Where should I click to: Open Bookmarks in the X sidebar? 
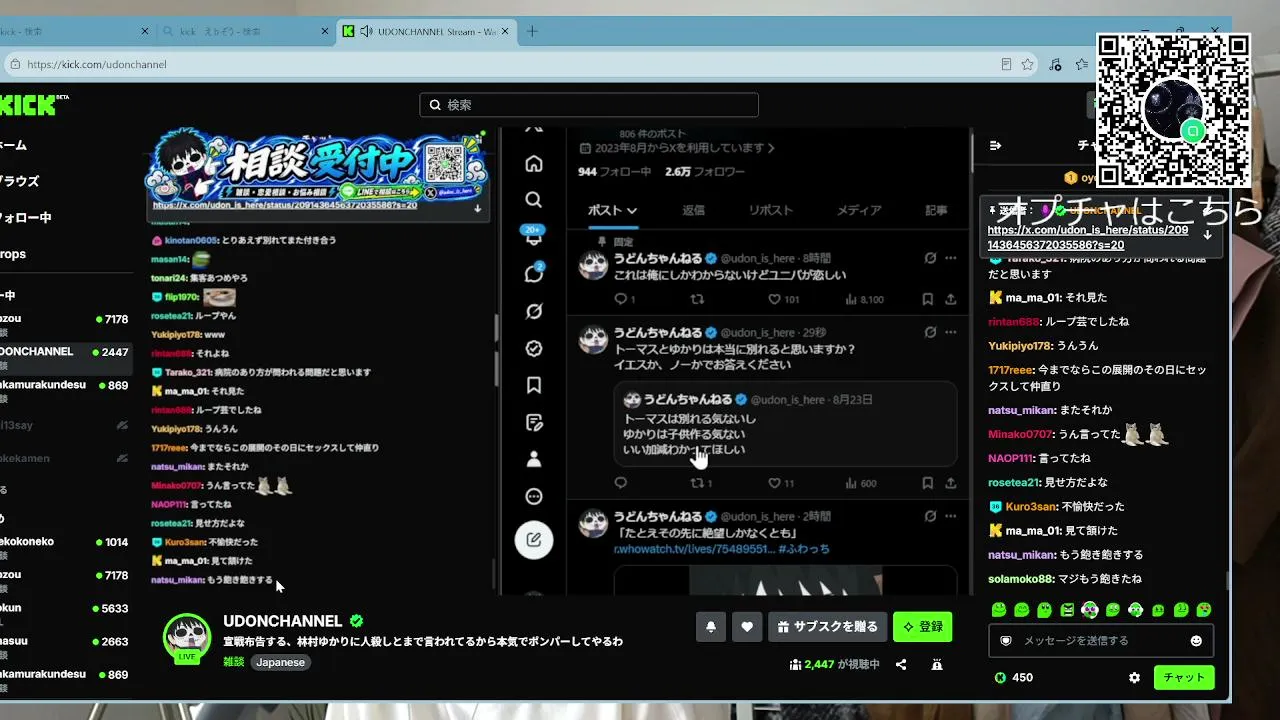point(534,385)
